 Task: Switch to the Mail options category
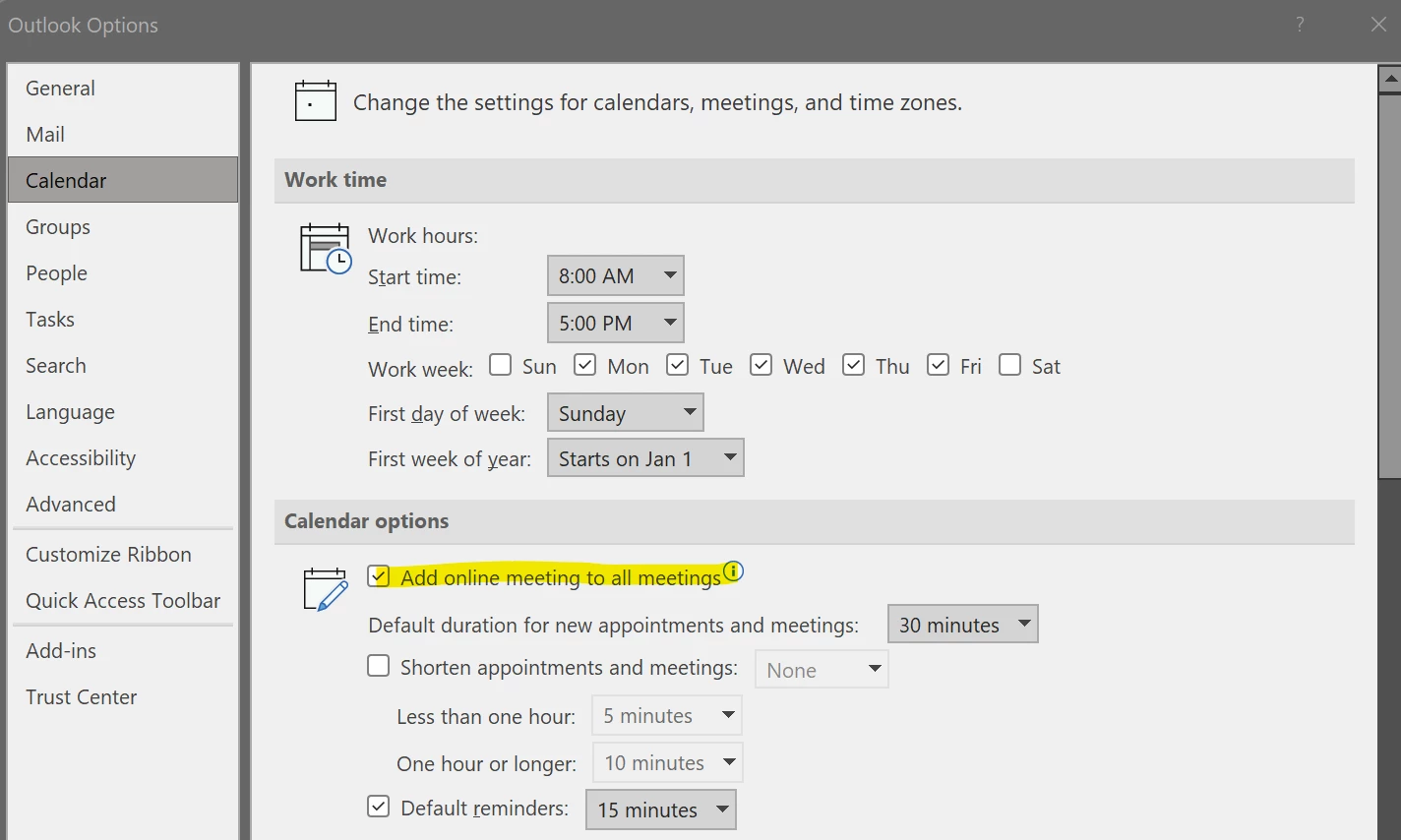point(123,134)
